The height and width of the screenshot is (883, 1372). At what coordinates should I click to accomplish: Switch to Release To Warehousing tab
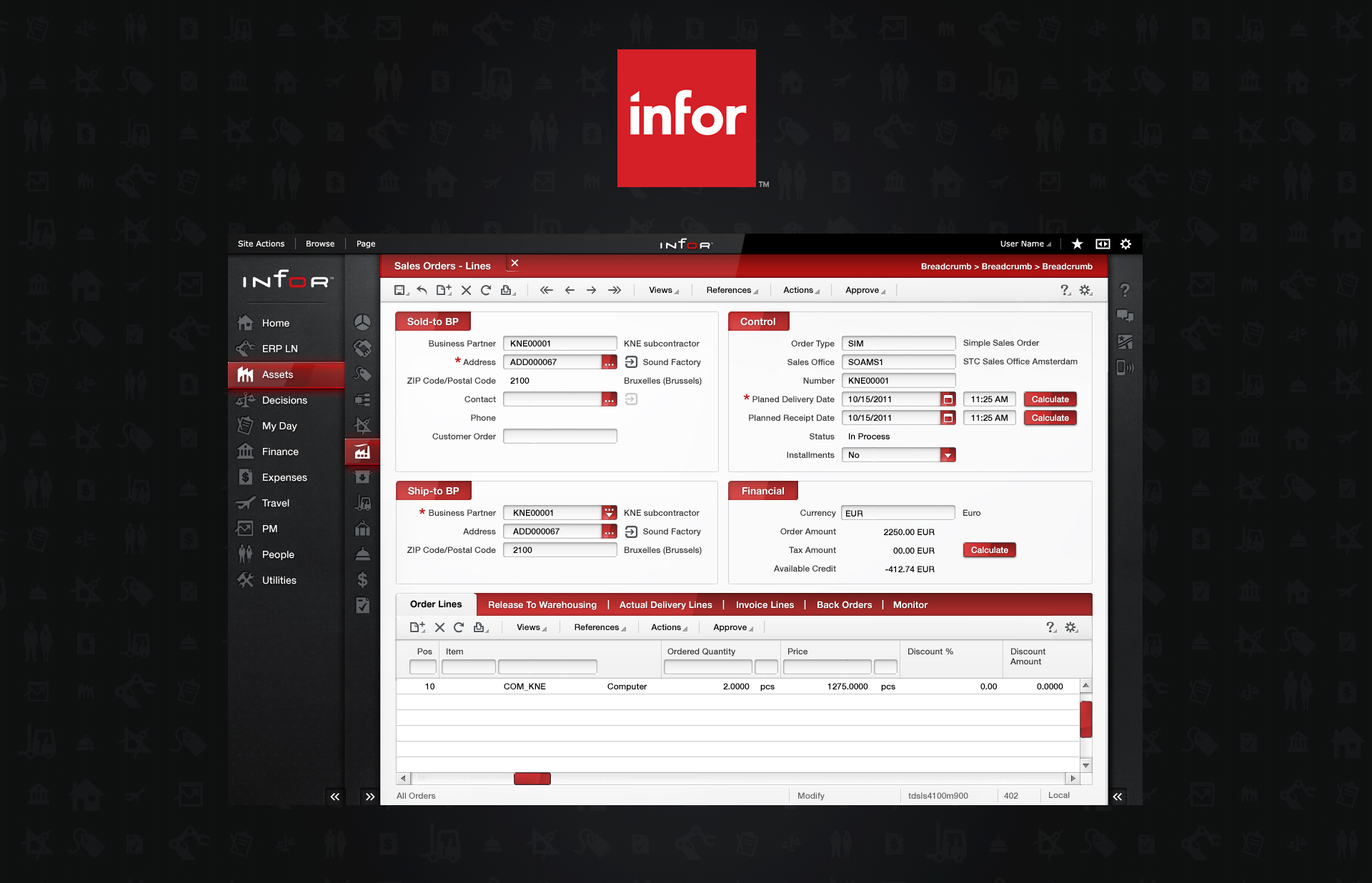pos(542,604)
